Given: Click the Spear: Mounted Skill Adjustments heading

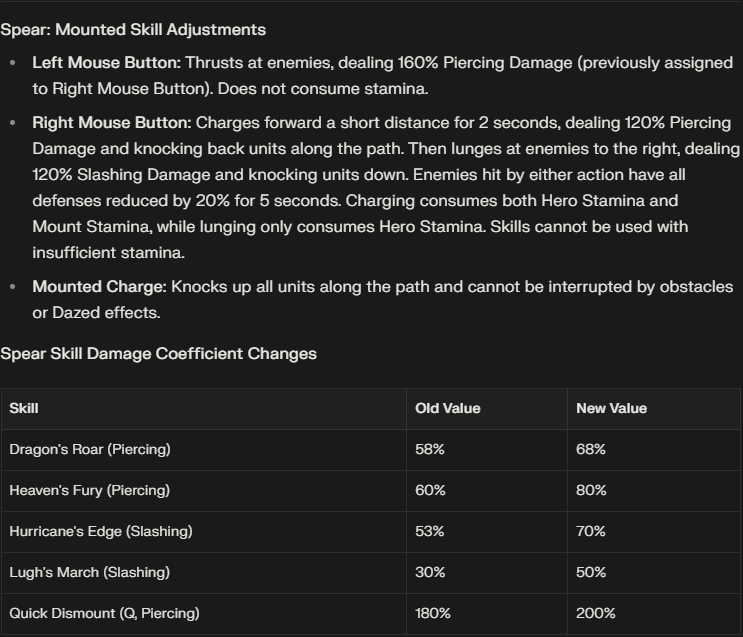Looking at the screenshot, I should tap(133, 29).
